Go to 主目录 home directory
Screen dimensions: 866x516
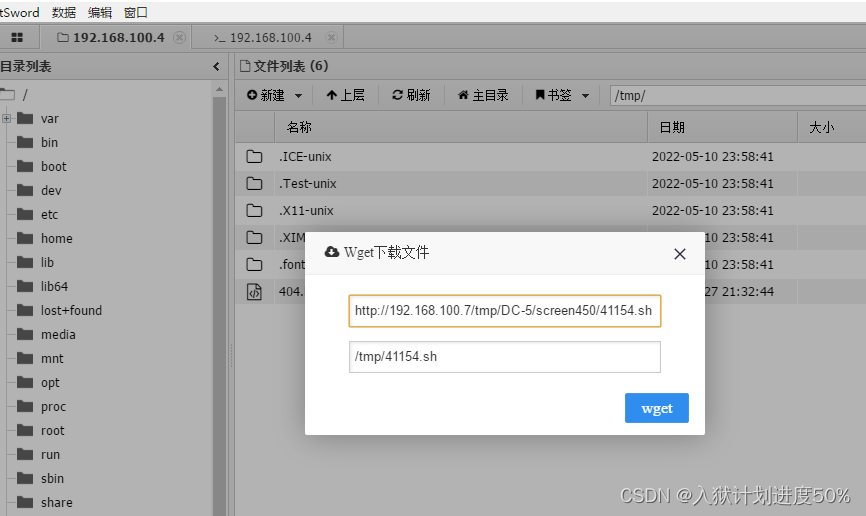click(x=483, y=95)
